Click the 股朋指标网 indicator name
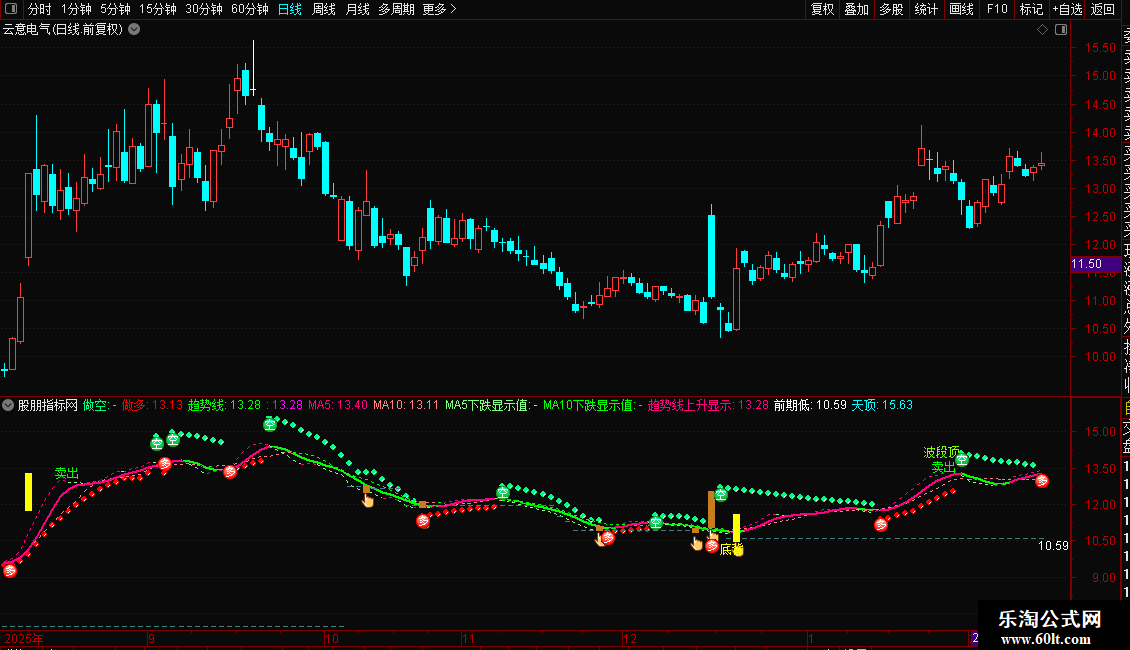 click(48, 405)
